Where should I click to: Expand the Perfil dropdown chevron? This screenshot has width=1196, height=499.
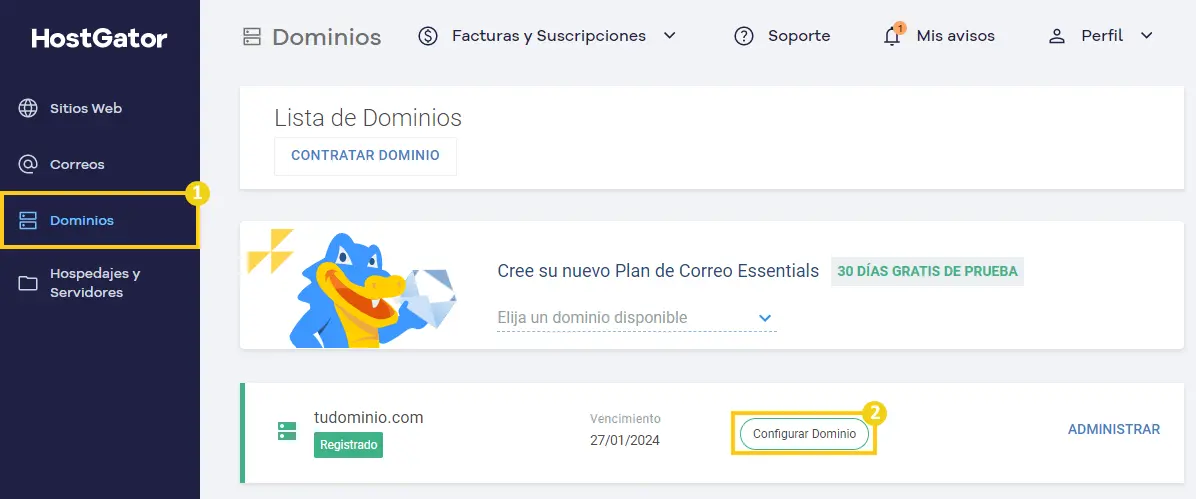tap(1146, 36)
